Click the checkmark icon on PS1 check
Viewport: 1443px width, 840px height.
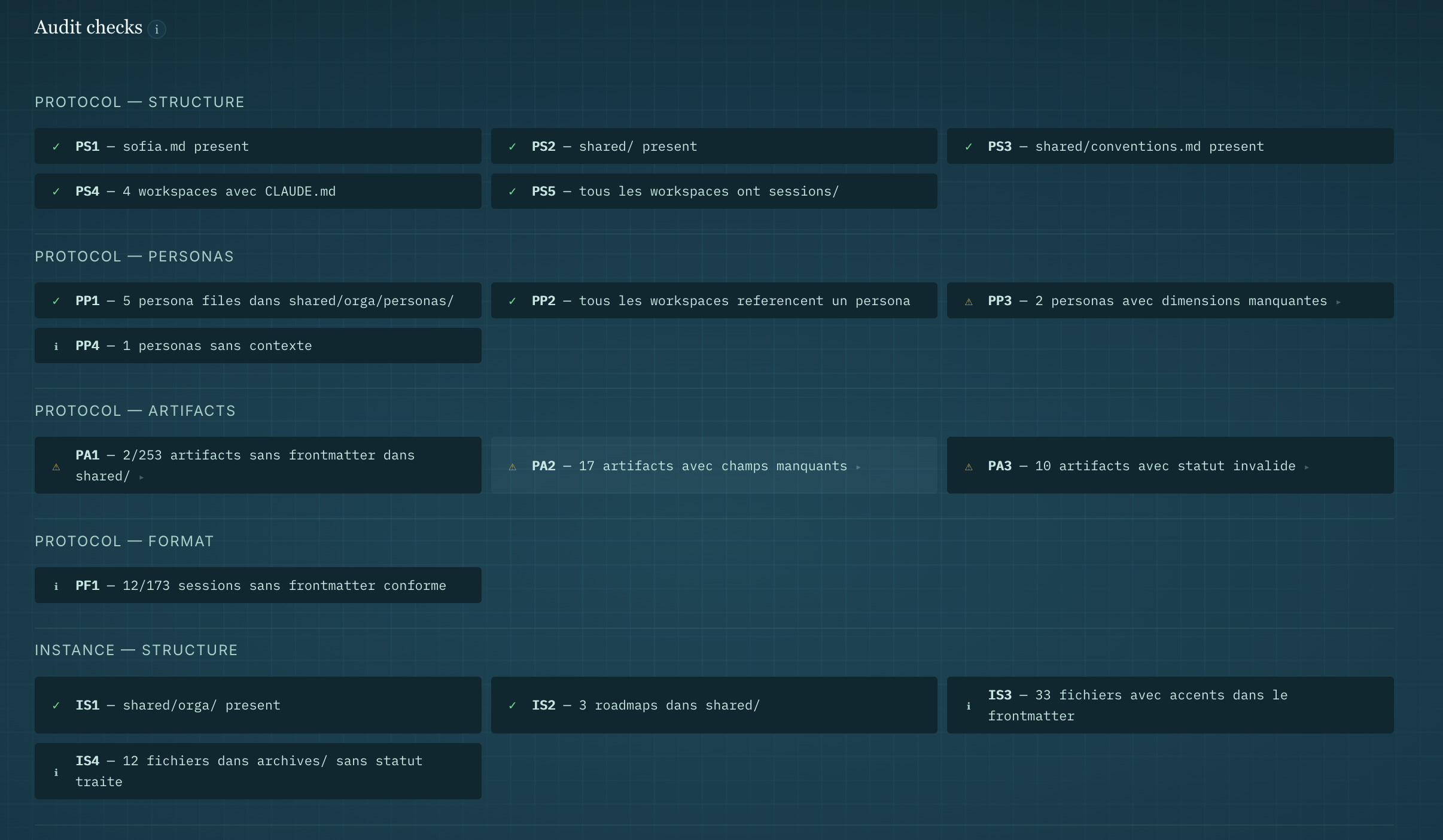click(56, 146)
